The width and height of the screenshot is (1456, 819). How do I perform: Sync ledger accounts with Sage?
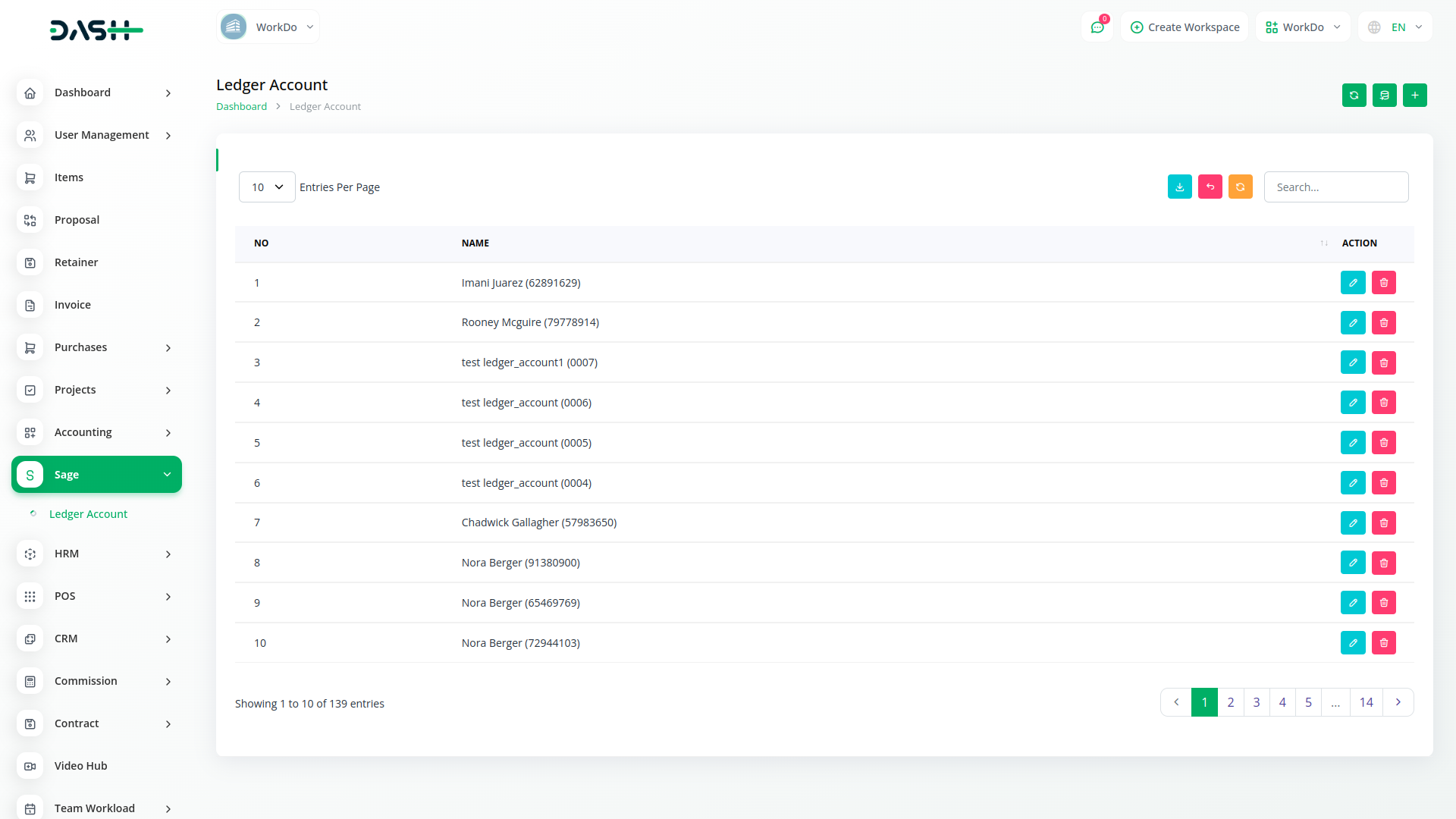[x=1354, y=95]
